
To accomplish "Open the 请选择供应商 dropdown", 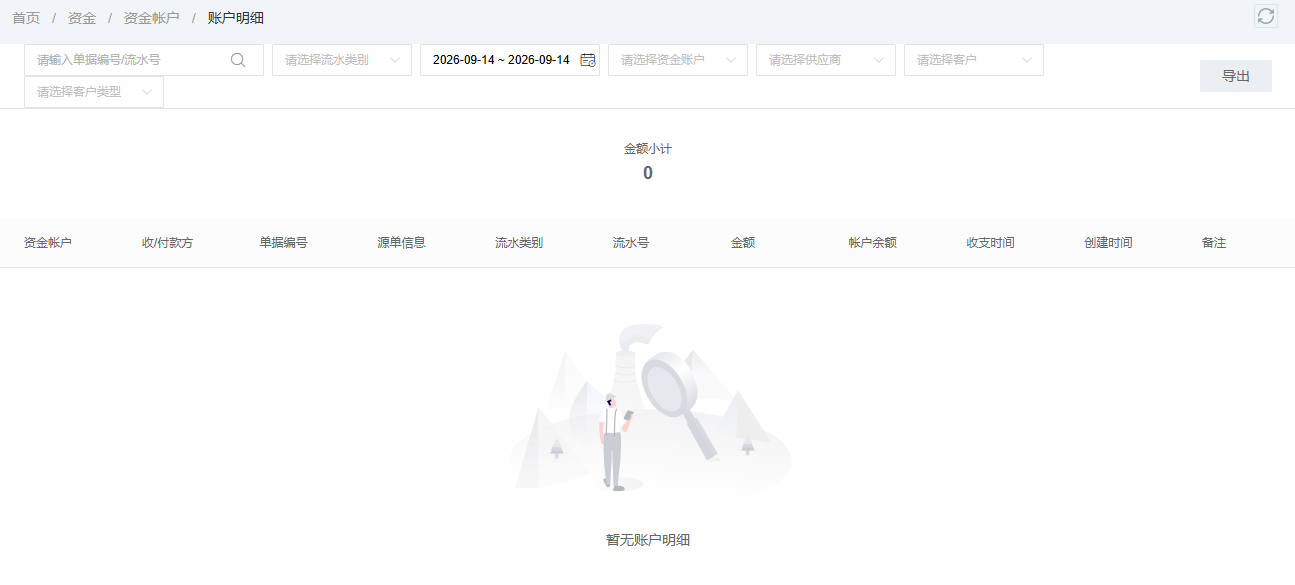I will tap(826, 60).
